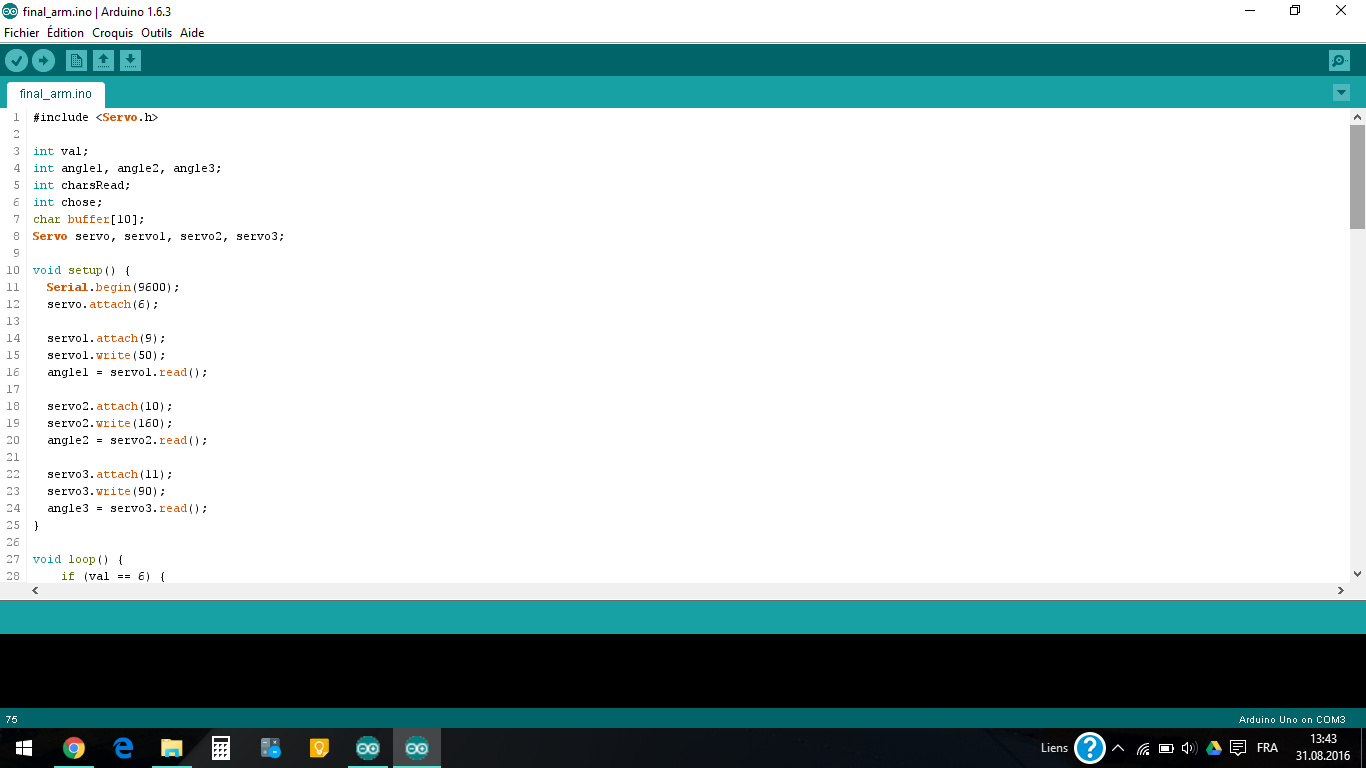Open the Windows Start menu
Viewport: 1366px width, 768px height.
[x=23, y=748]
